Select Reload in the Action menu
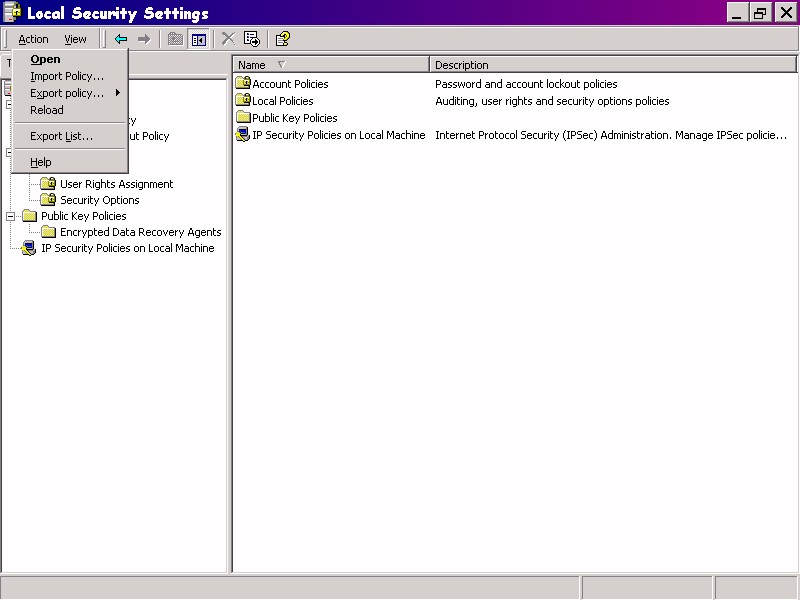Screen dimensions: 800x600 point(47,110)
